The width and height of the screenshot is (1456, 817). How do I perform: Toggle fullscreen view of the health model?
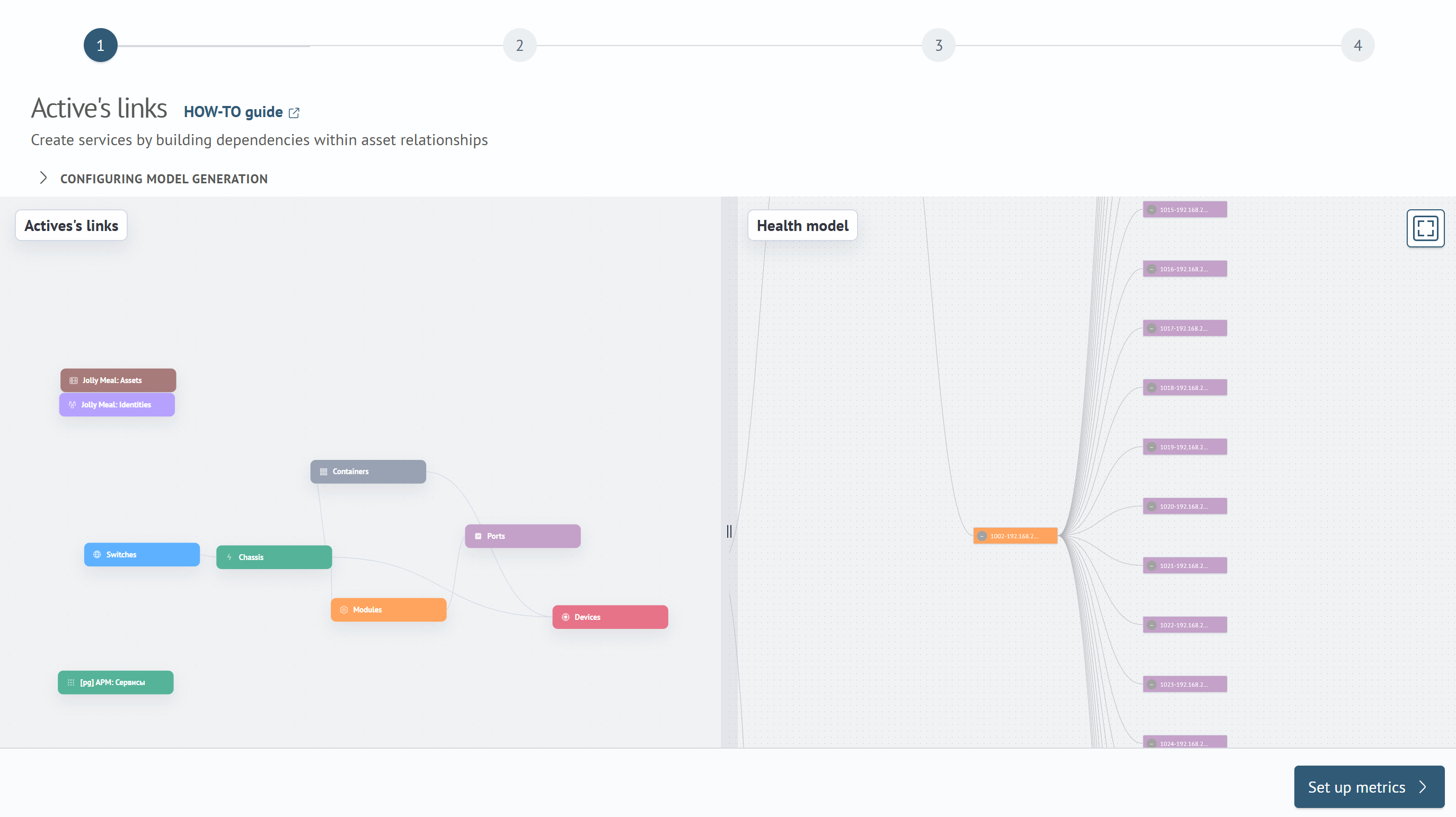coord(1425,228)
